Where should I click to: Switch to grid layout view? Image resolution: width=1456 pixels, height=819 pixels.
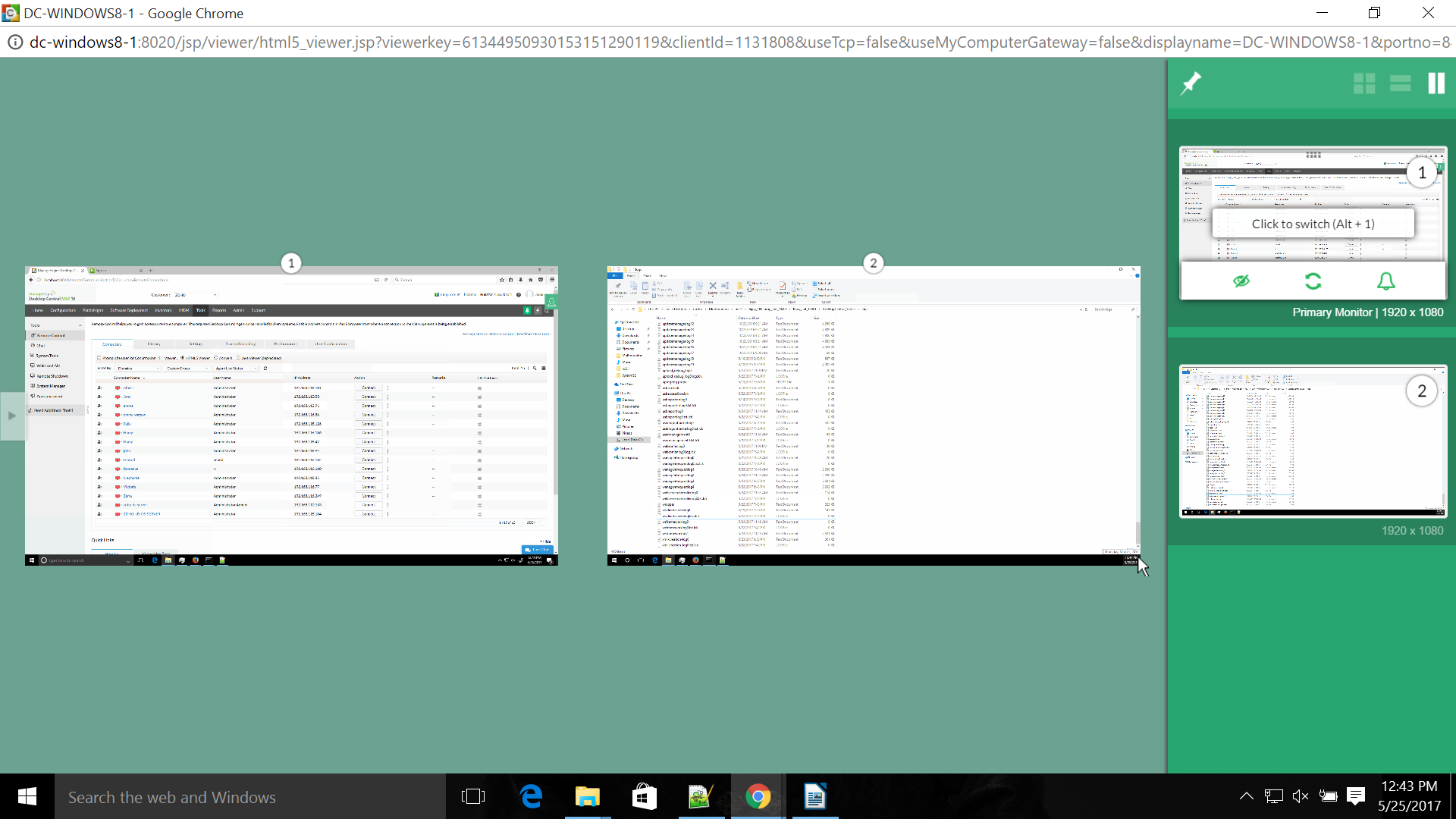pyautogui.click(x=1364, y=83)
